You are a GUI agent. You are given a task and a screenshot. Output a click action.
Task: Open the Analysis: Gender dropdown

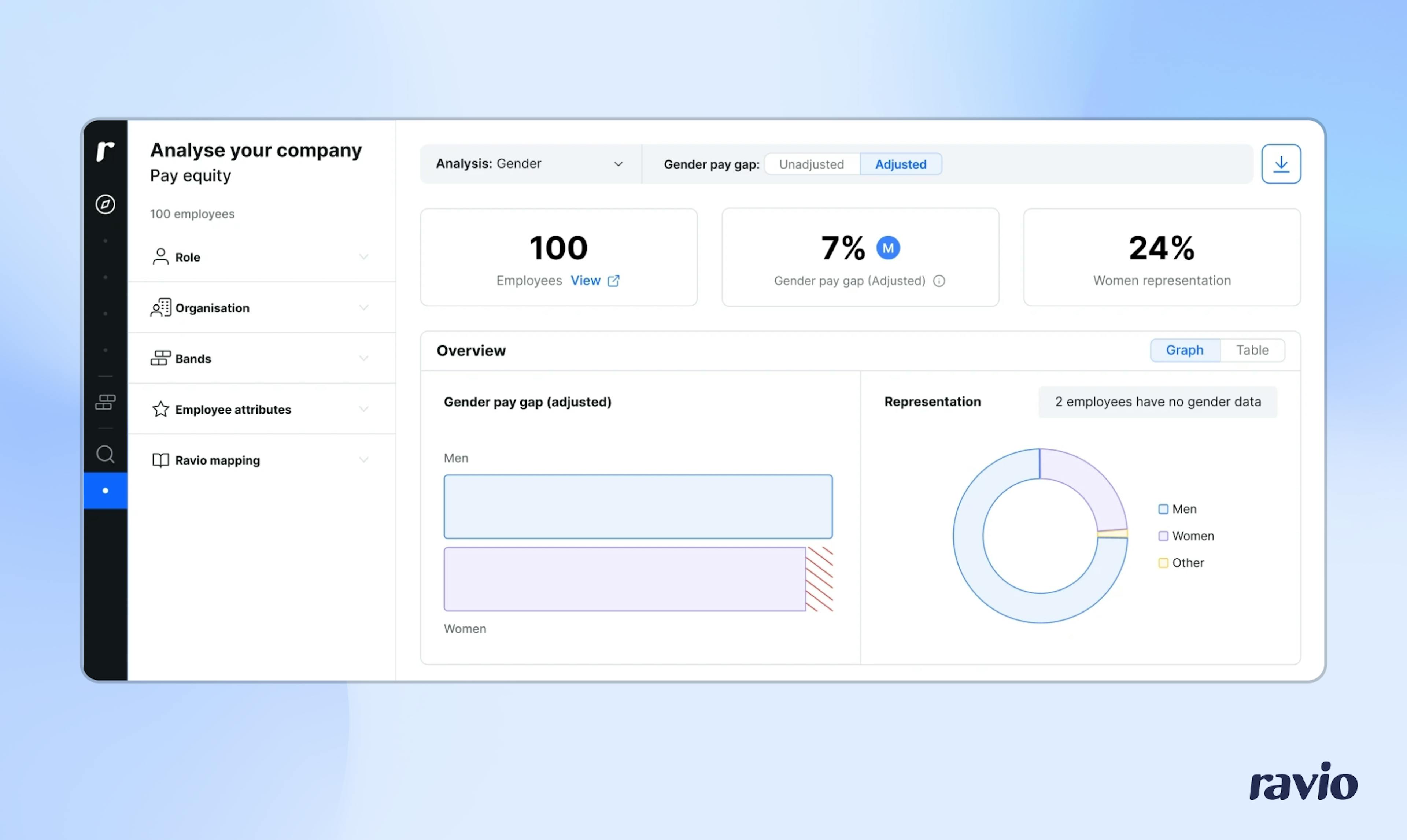click(x=530, y=164)
